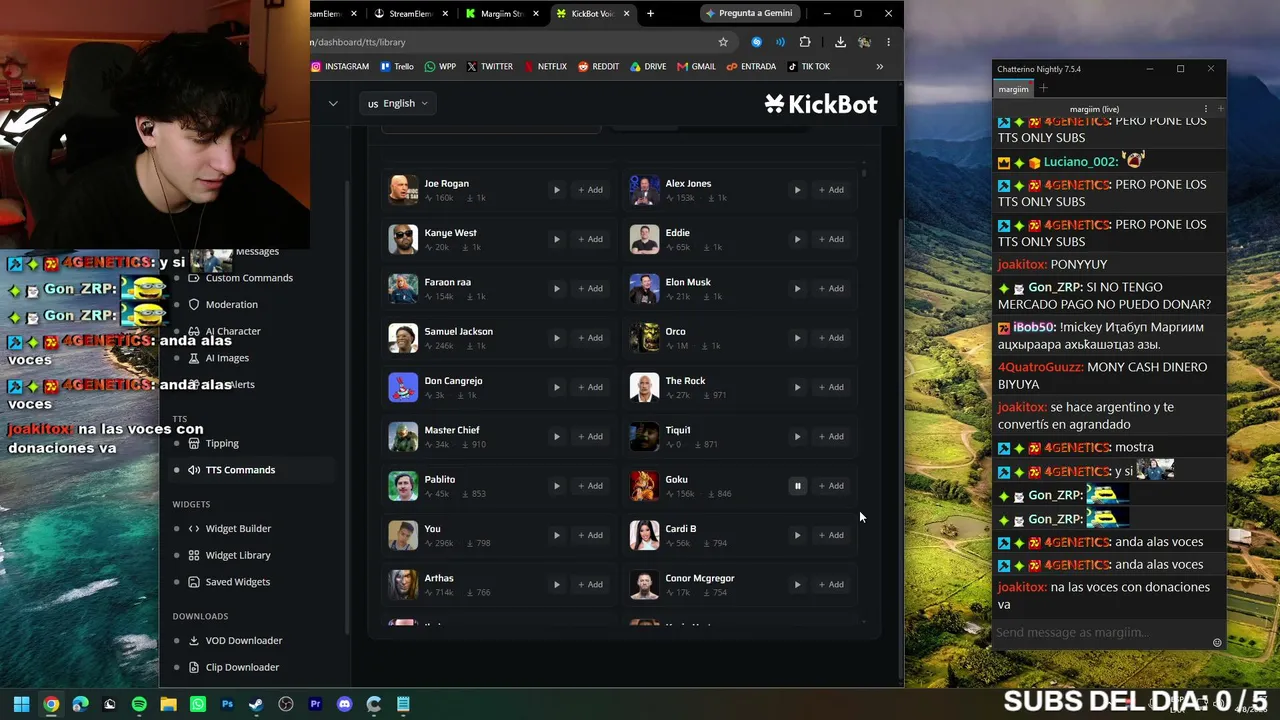This screenshot has width=1280, height=720.
Task: Add the Goku voice
Action: (x=831, y=486)
